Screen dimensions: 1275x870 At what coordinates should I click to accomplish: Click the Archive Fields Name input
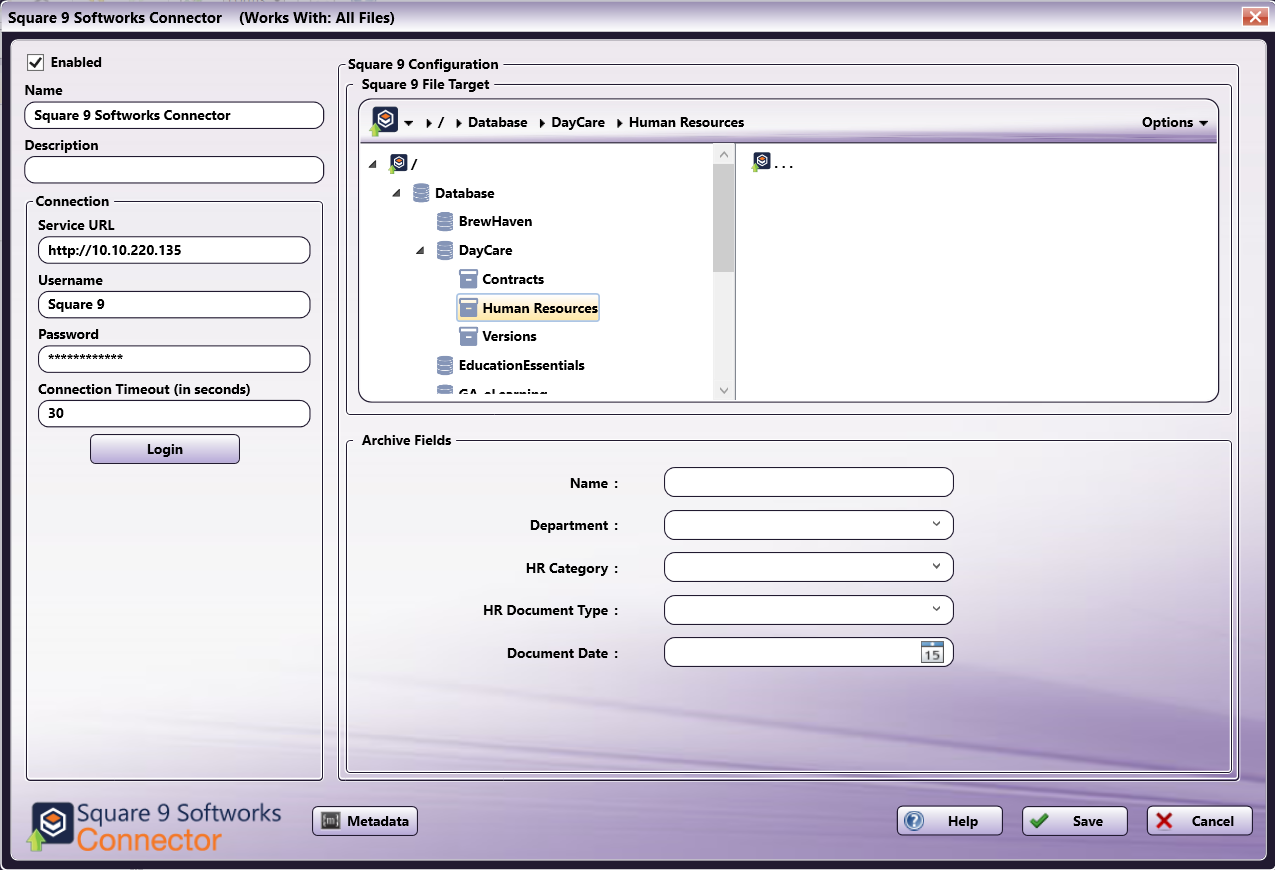(x=808, y=482)
